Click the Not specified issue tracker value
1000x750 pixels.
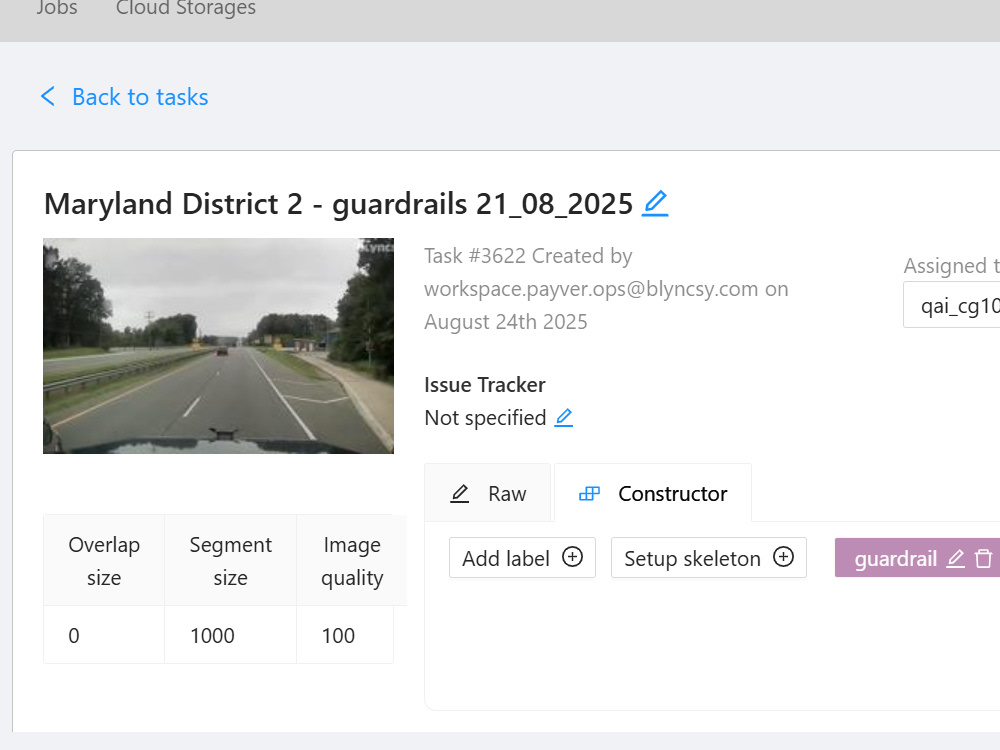485,418
